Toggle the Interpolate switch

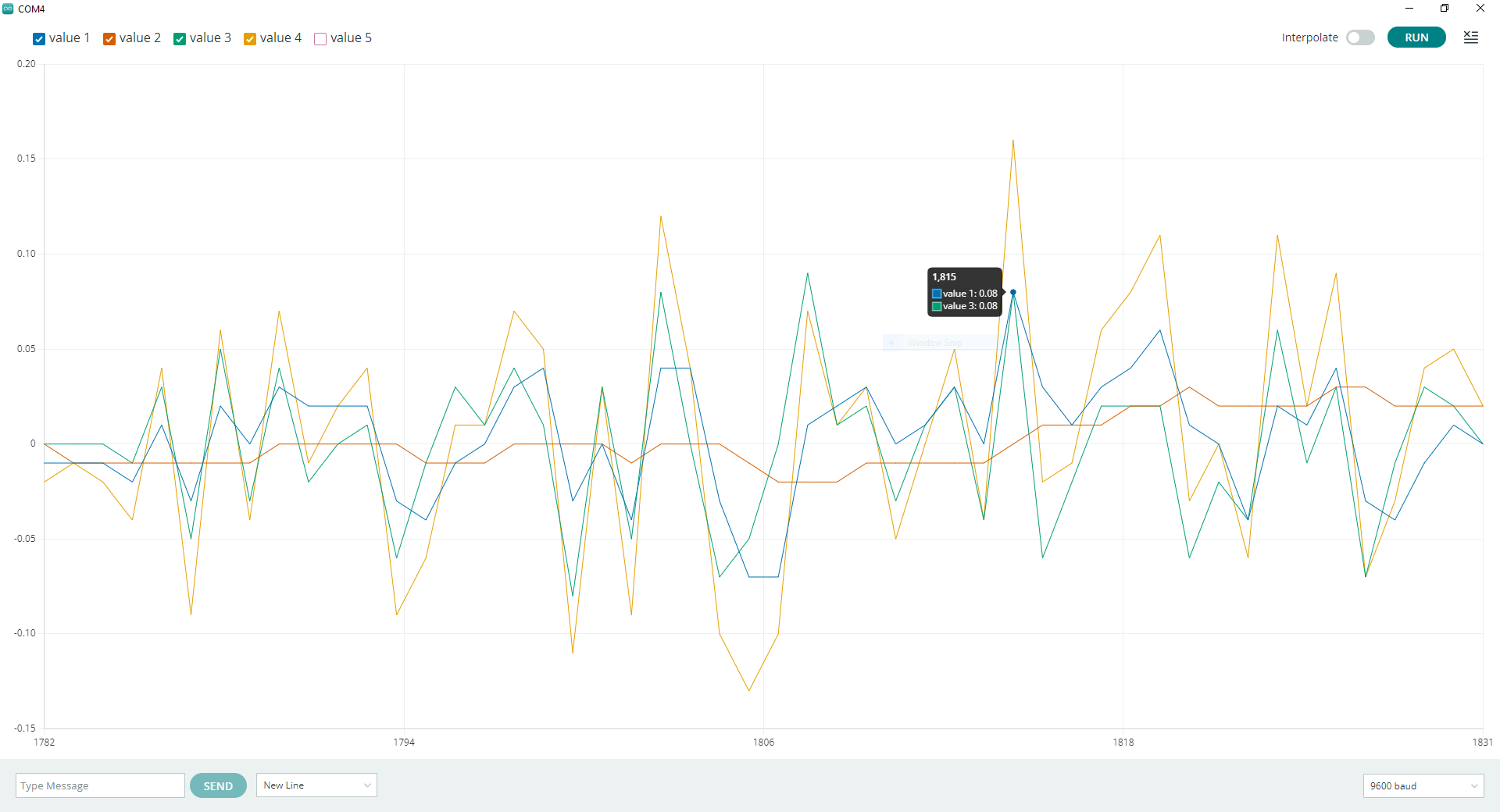[1360, 37]
